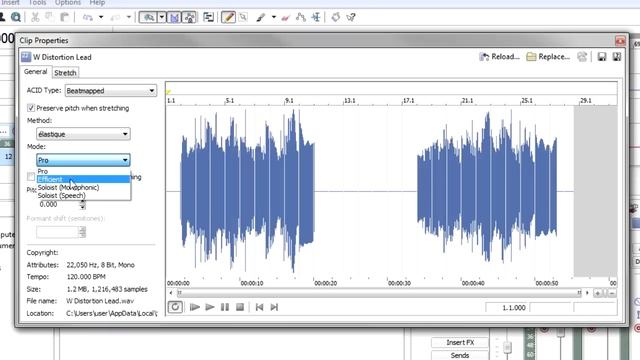
Task: Select the Selection tool beside pencil
Action: click(243, 17)
